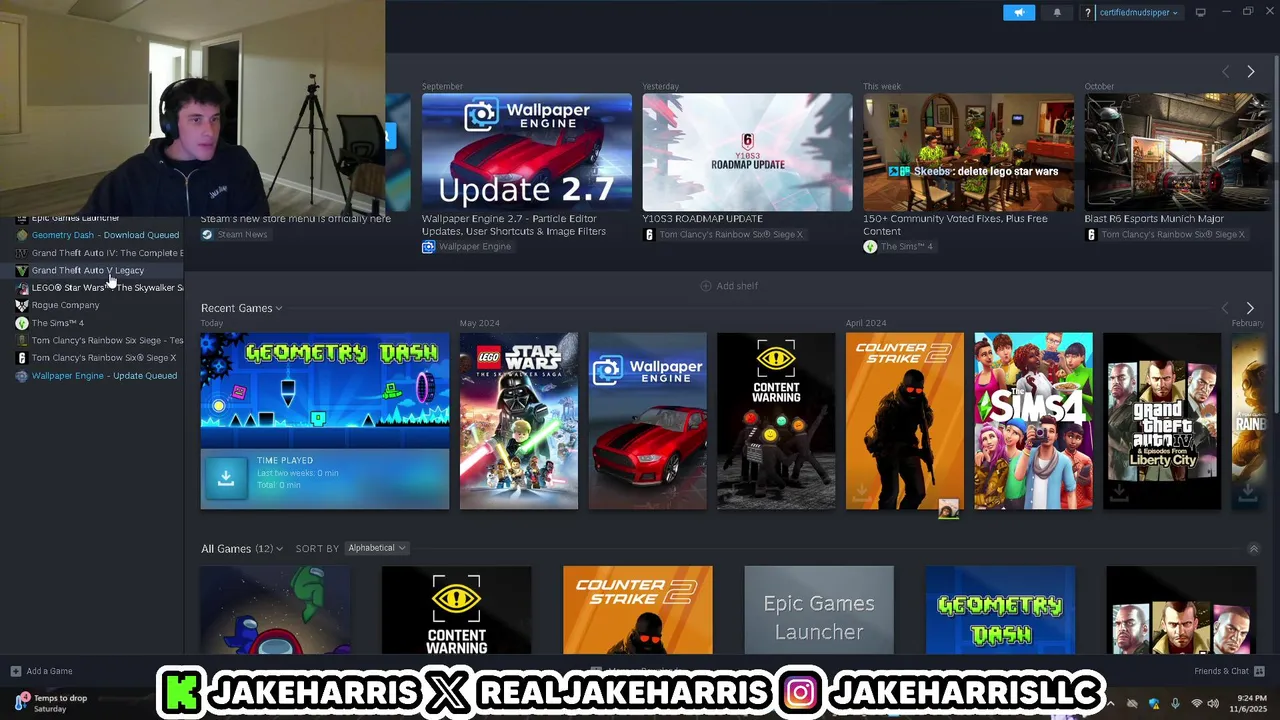The height and width of the screenshot is (720, 1280).
Task: Open the taskbar clock showing 9:24 PM
Action: pyautogui.click(x=1251, y=703)
